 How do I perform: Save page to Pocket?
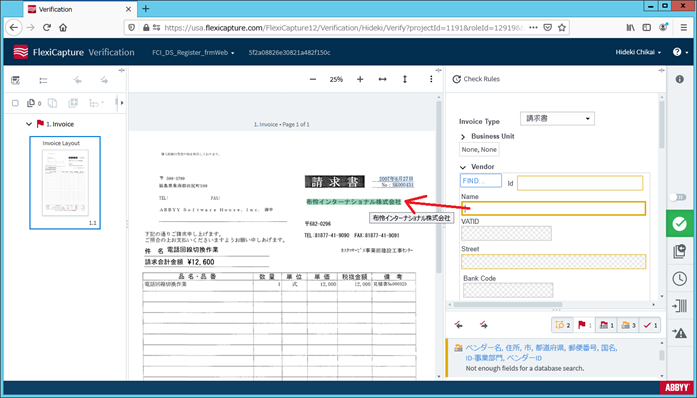(548, 28)
